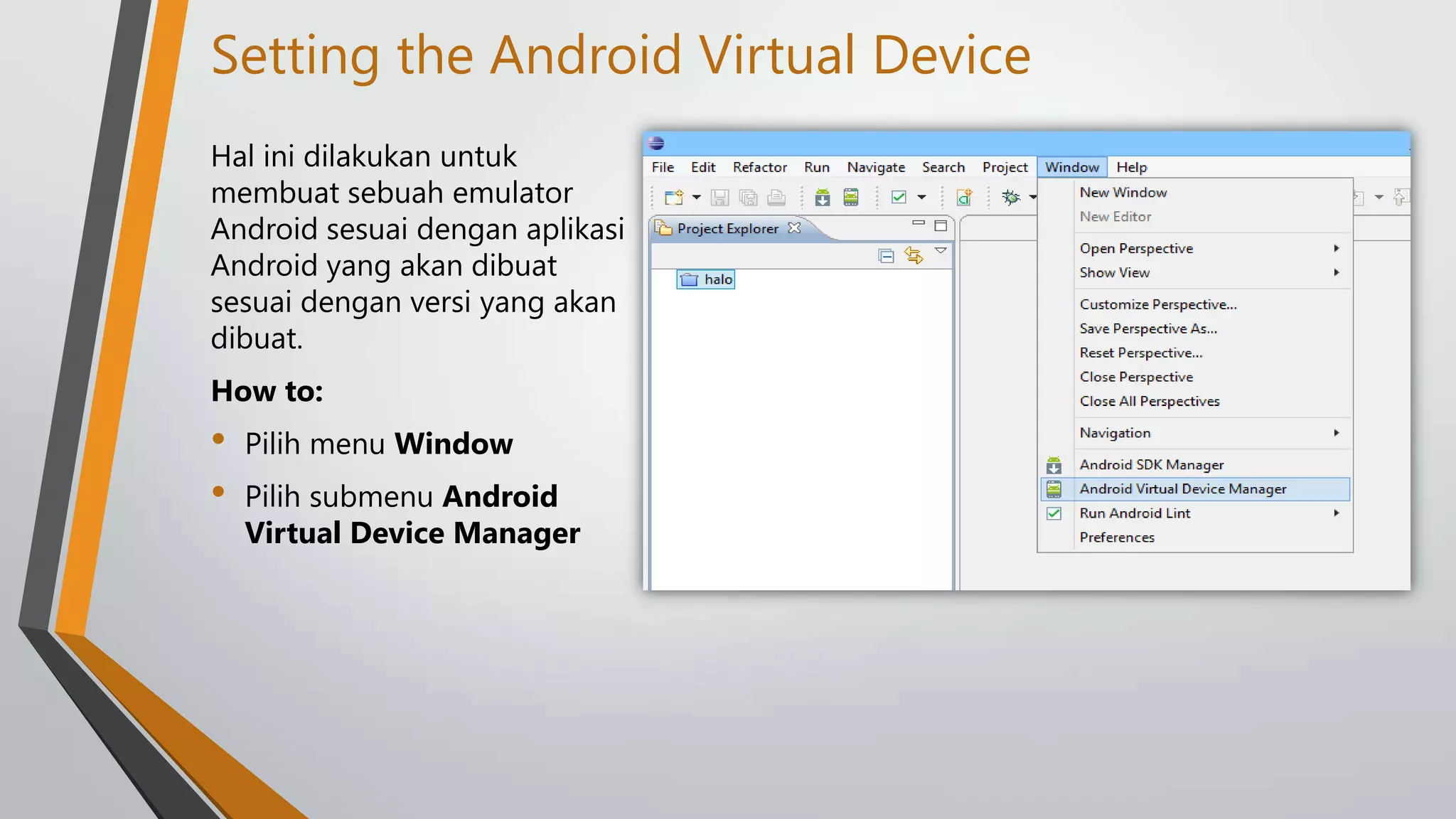Image resolution: width=1456 pixels, height=819 pixels.
Task: Choose Customize Perspective... menu entry
Action: pos(1195,304)
